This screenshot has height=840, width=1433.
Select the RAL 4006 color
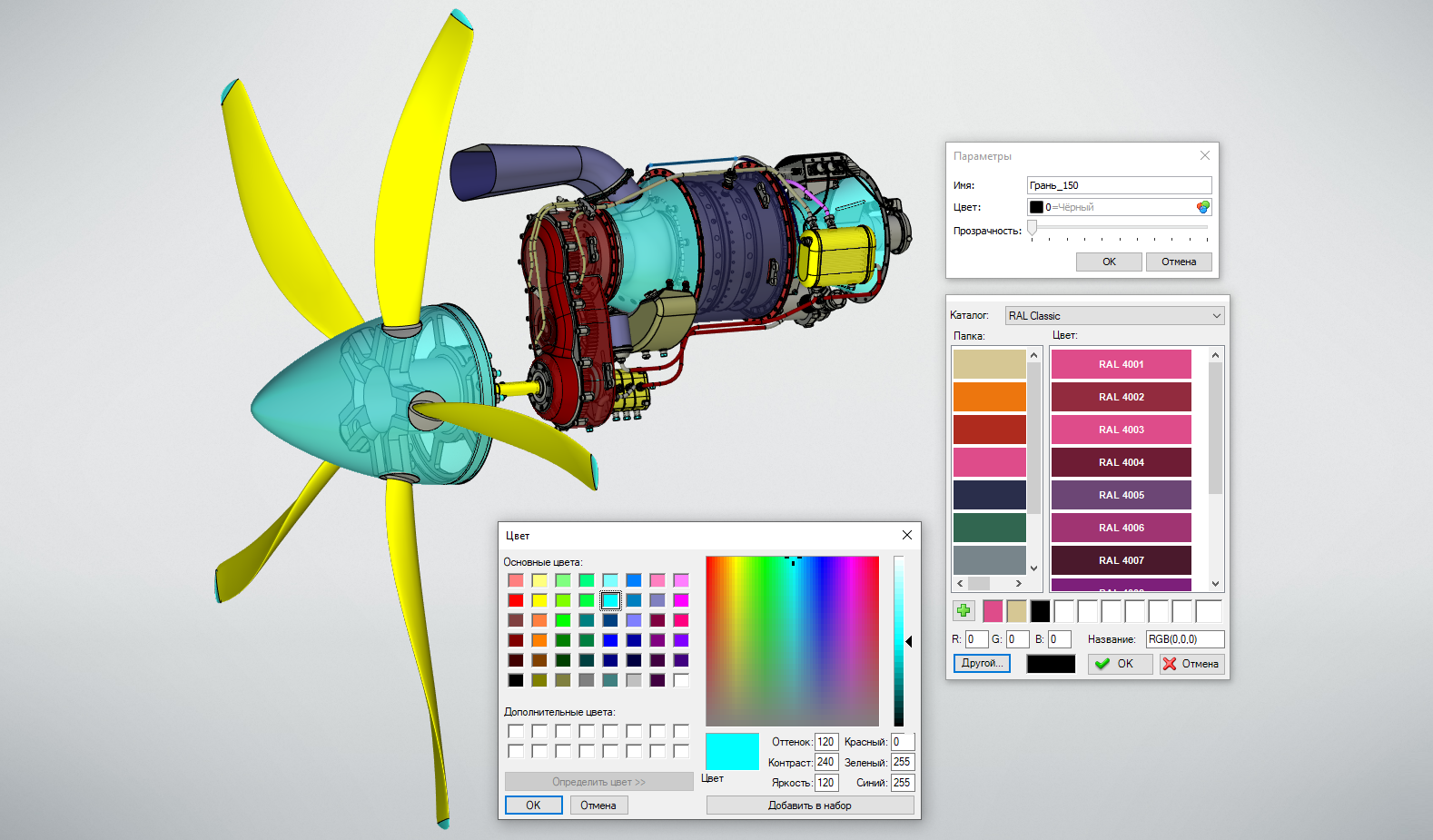coord(1121,528)
